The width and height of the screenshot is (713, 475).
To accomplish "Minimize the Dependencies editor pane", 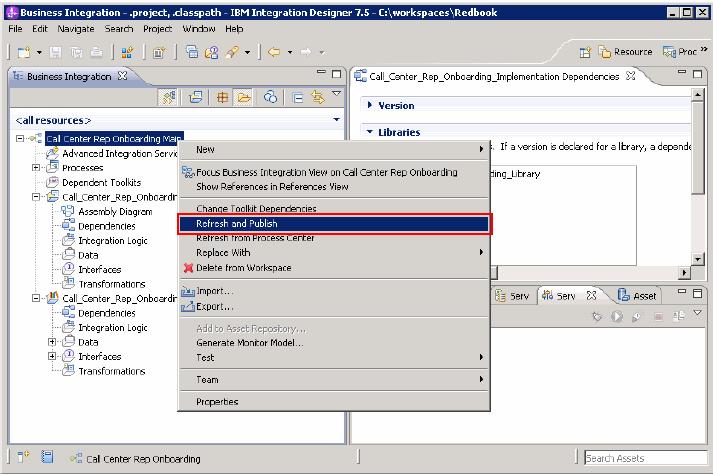I will point(682,72).
